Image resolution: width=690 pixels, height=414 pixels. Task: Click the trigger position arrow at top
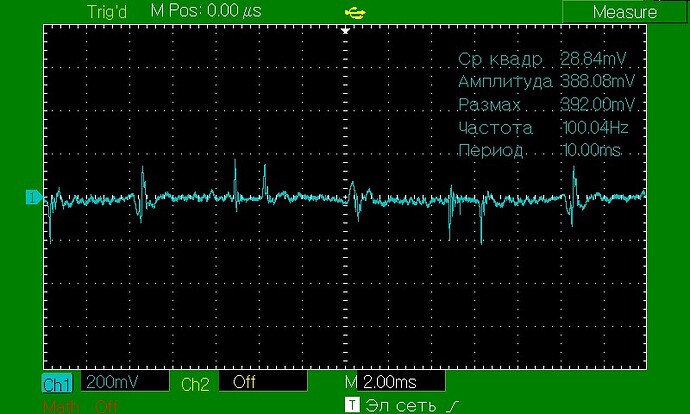click(x=346, y=31)
